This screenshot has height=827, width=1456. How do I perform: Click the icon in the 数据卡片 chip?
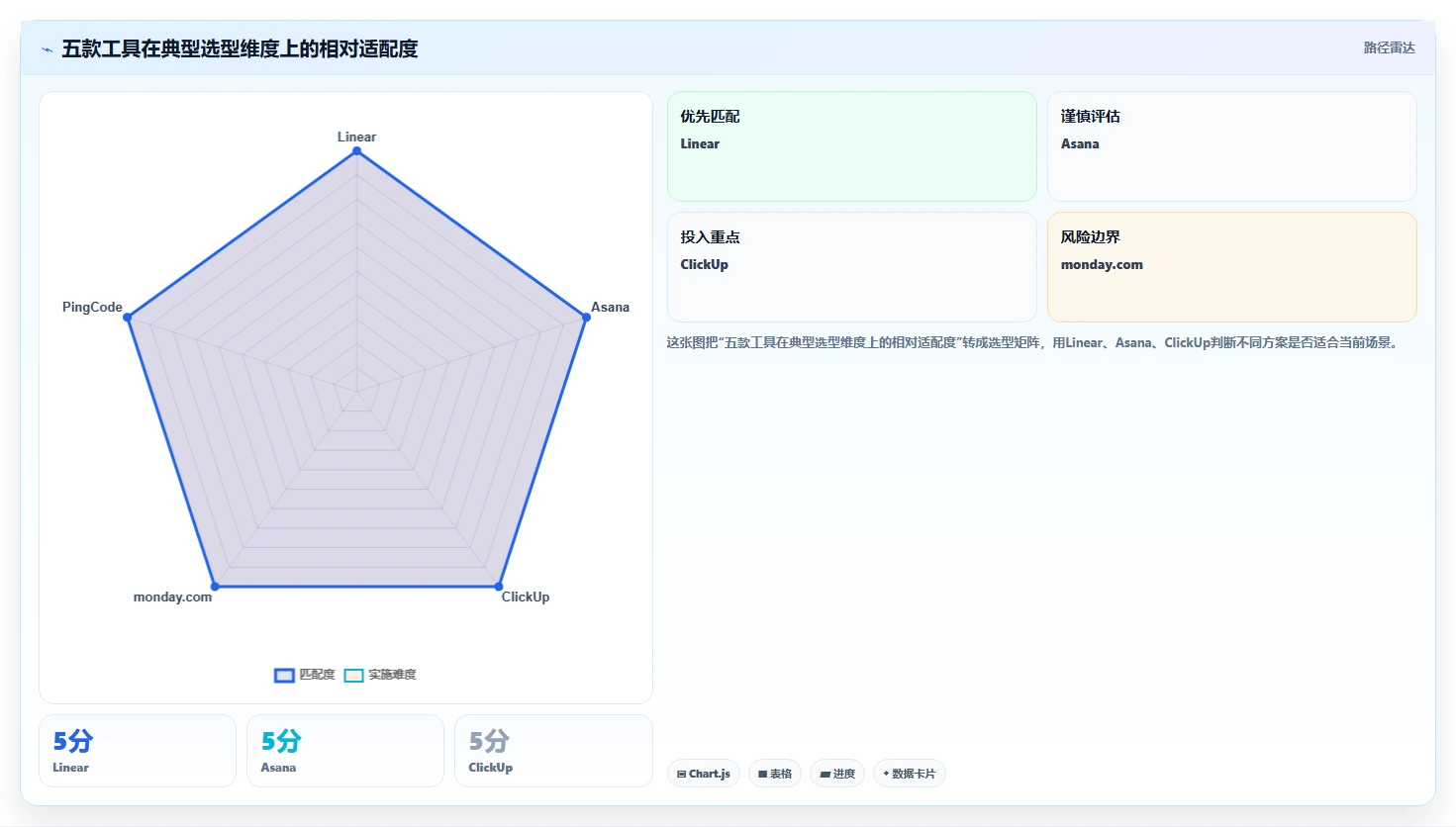point(886,774)
